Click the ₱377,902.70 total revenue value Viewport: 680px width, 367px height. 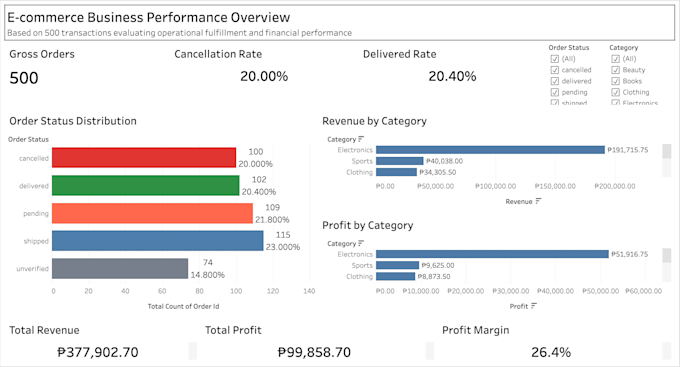click(98, 352)
